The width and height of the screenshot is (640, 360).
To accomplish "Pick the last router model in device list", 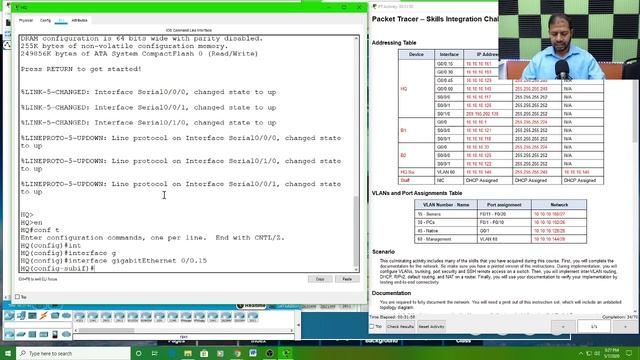I will coord(253,317).
